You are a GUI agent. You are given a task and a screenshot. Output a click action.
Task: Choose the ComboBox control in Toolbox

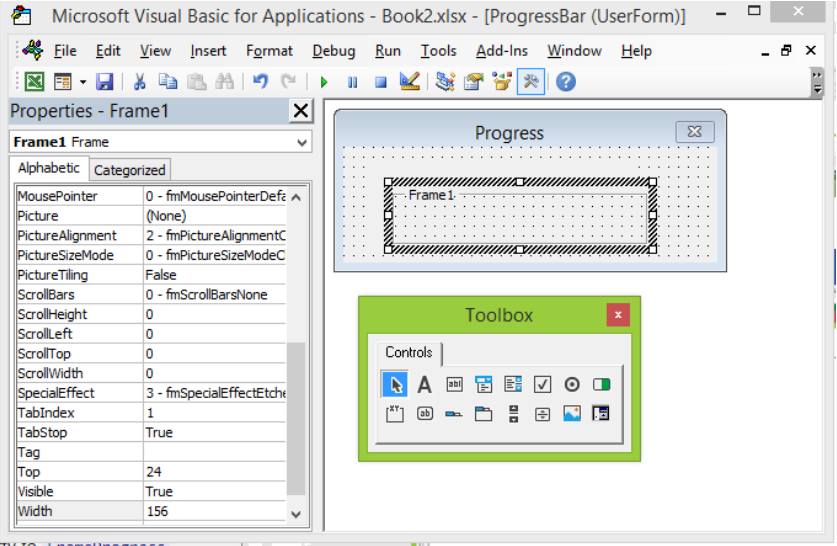coord(484,384)
